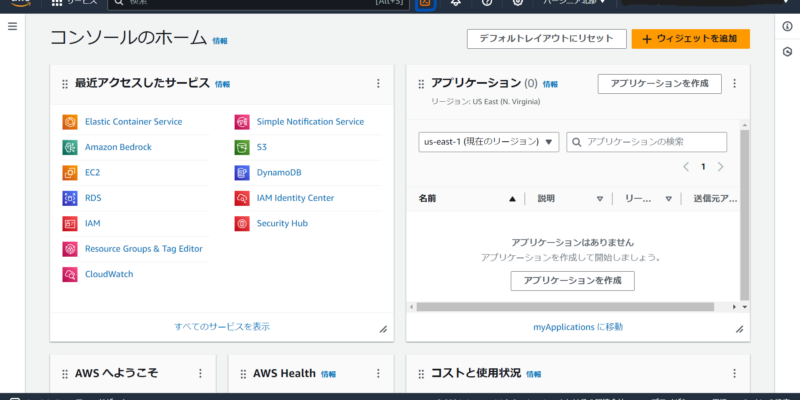Viewport: 800px width, 400px height.
Task: Click the IAM service icon
Action: tap(70, 223)
